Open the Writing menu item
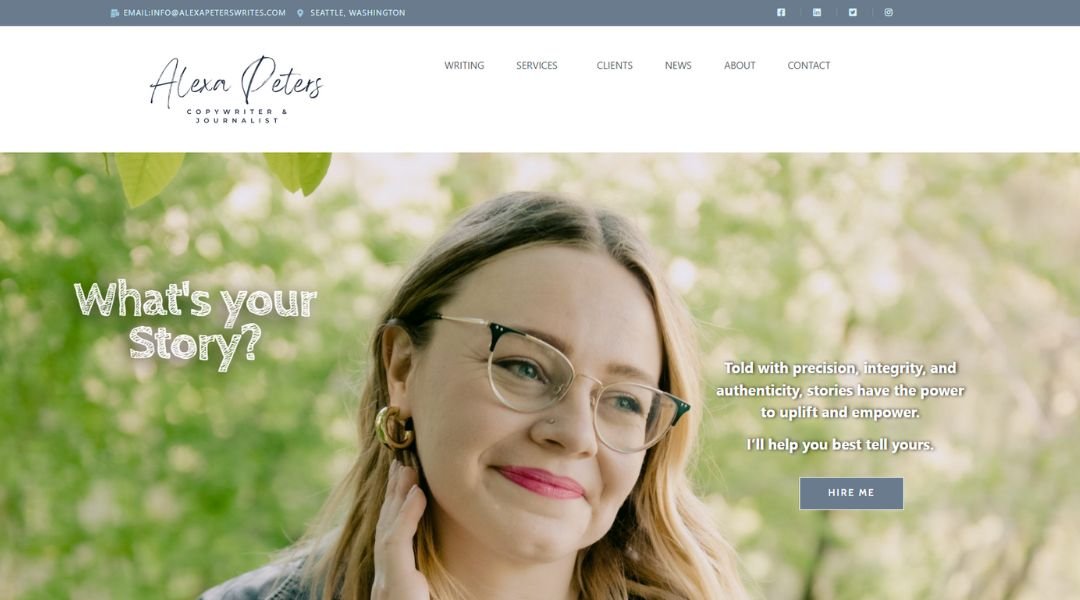This screenshot has height=600, width=1080. [x=464, y=65]
